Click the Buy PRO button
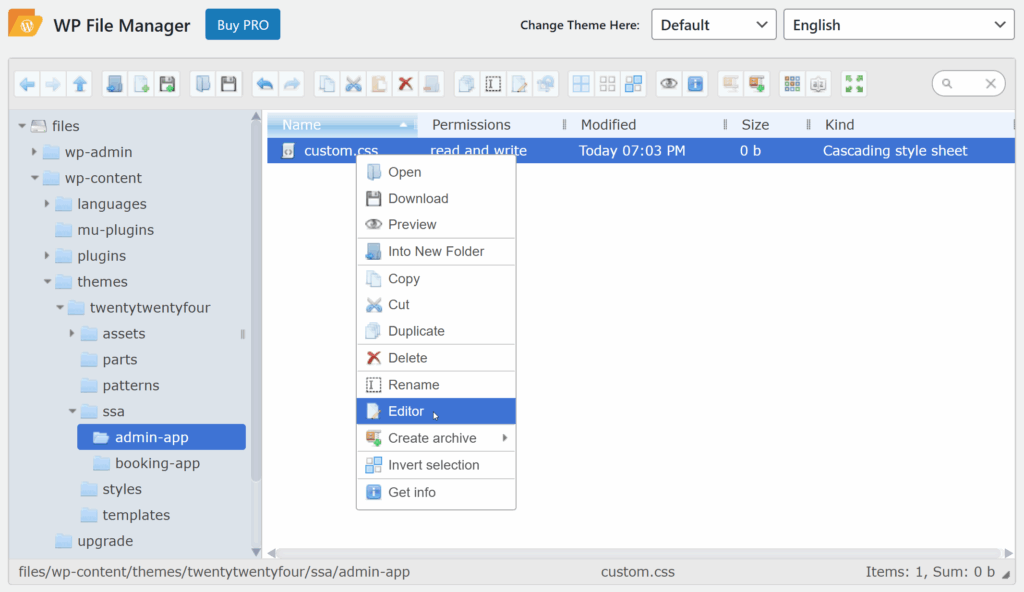The width and height of the screenshot is (1024, 592). [x=242, y=24]
